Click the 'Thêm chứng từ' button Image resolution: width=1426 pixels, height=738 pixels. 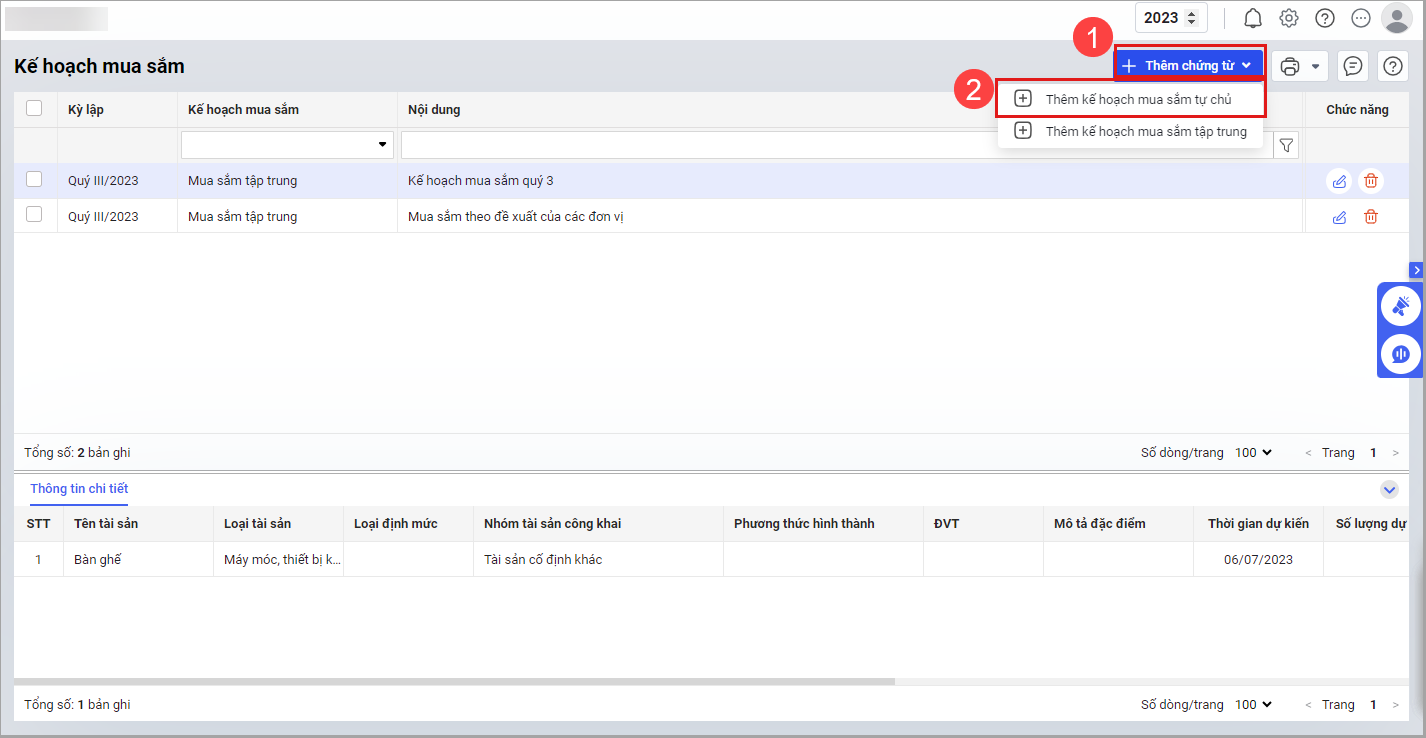click(1188, 66)
